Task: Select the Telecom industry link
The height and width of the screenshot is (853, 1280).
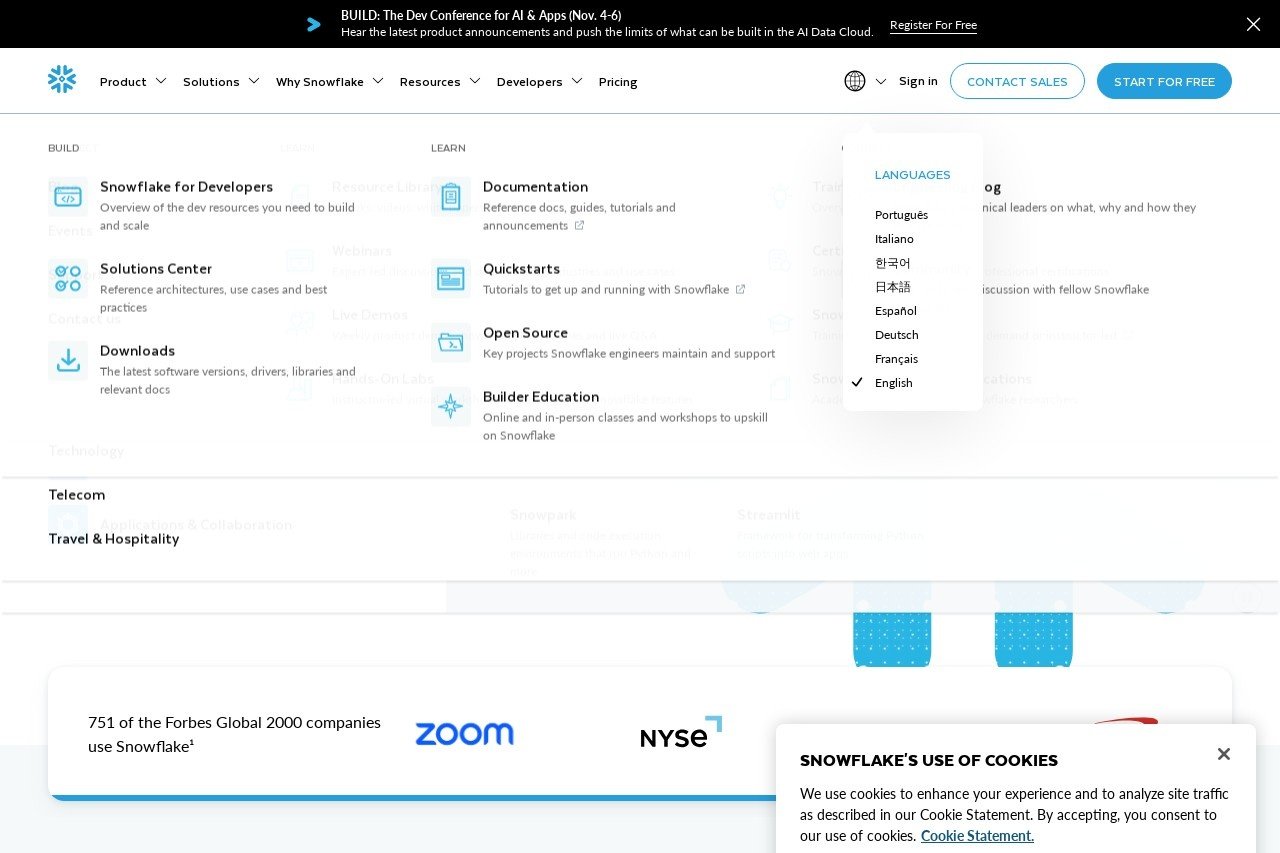Action: coord(76,495)
